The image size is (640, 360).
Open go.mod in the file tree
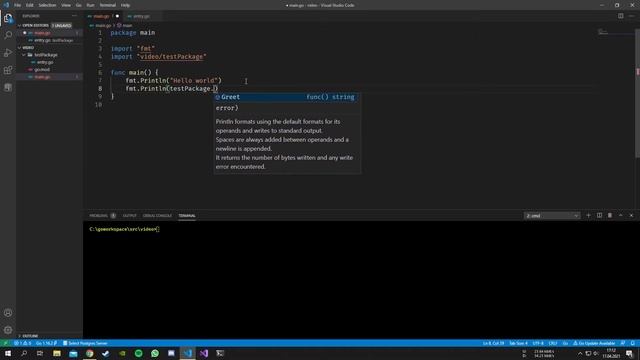click(42, 70)
